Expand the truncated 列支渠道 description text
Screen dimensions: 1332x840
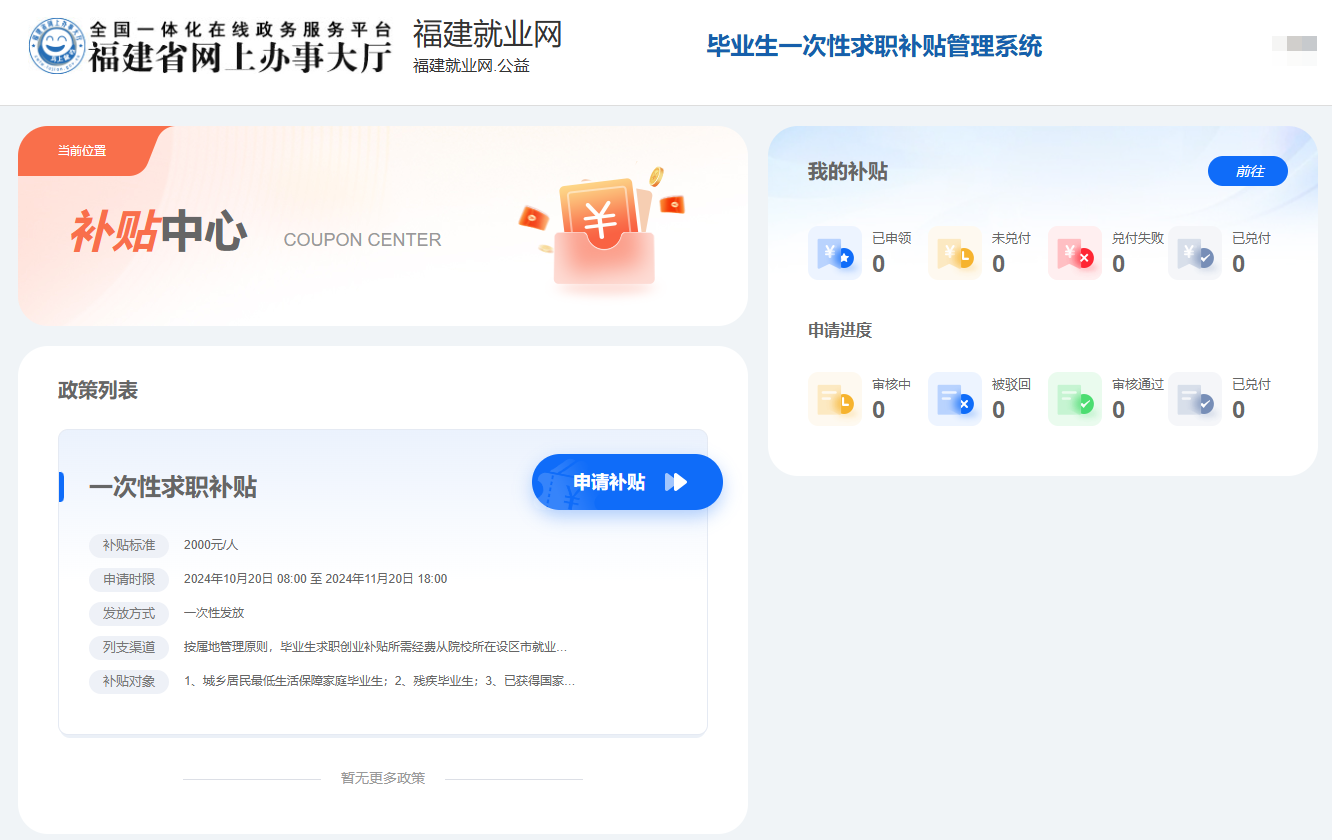[375, 647]
